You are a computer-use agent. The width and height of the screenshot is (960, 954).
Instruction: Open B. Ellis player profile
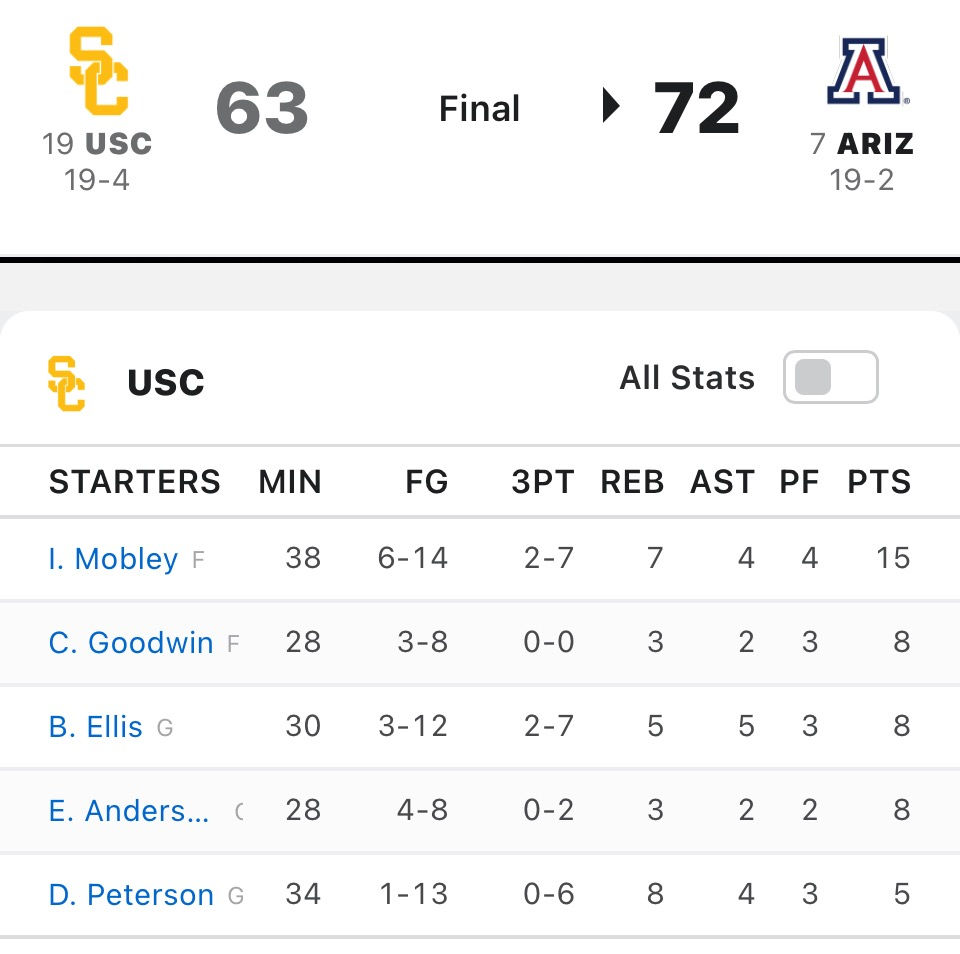(x=96, y=727)
